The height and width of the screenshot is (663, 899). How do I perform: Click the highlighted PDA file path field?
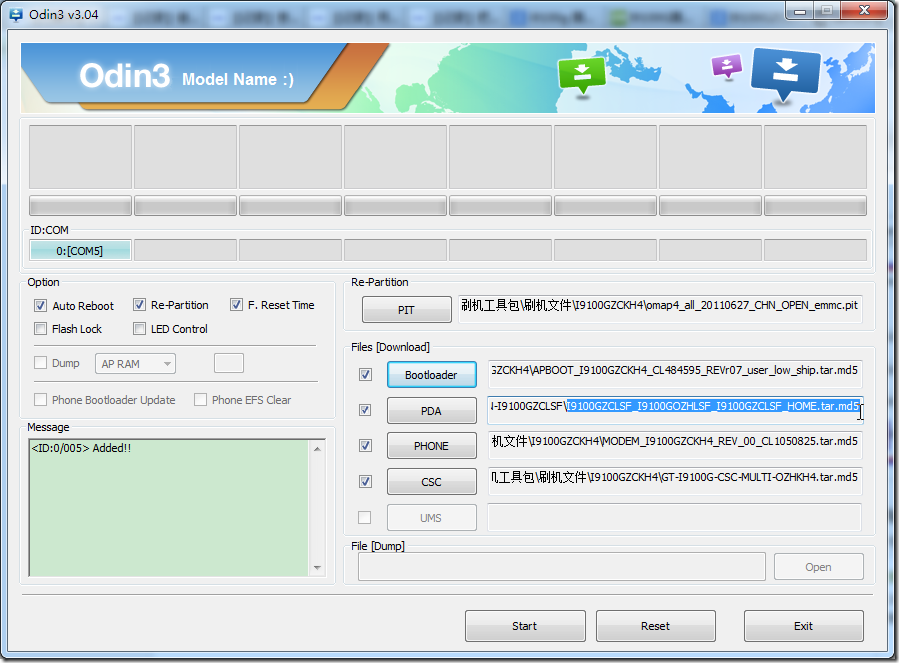(675, 410)
